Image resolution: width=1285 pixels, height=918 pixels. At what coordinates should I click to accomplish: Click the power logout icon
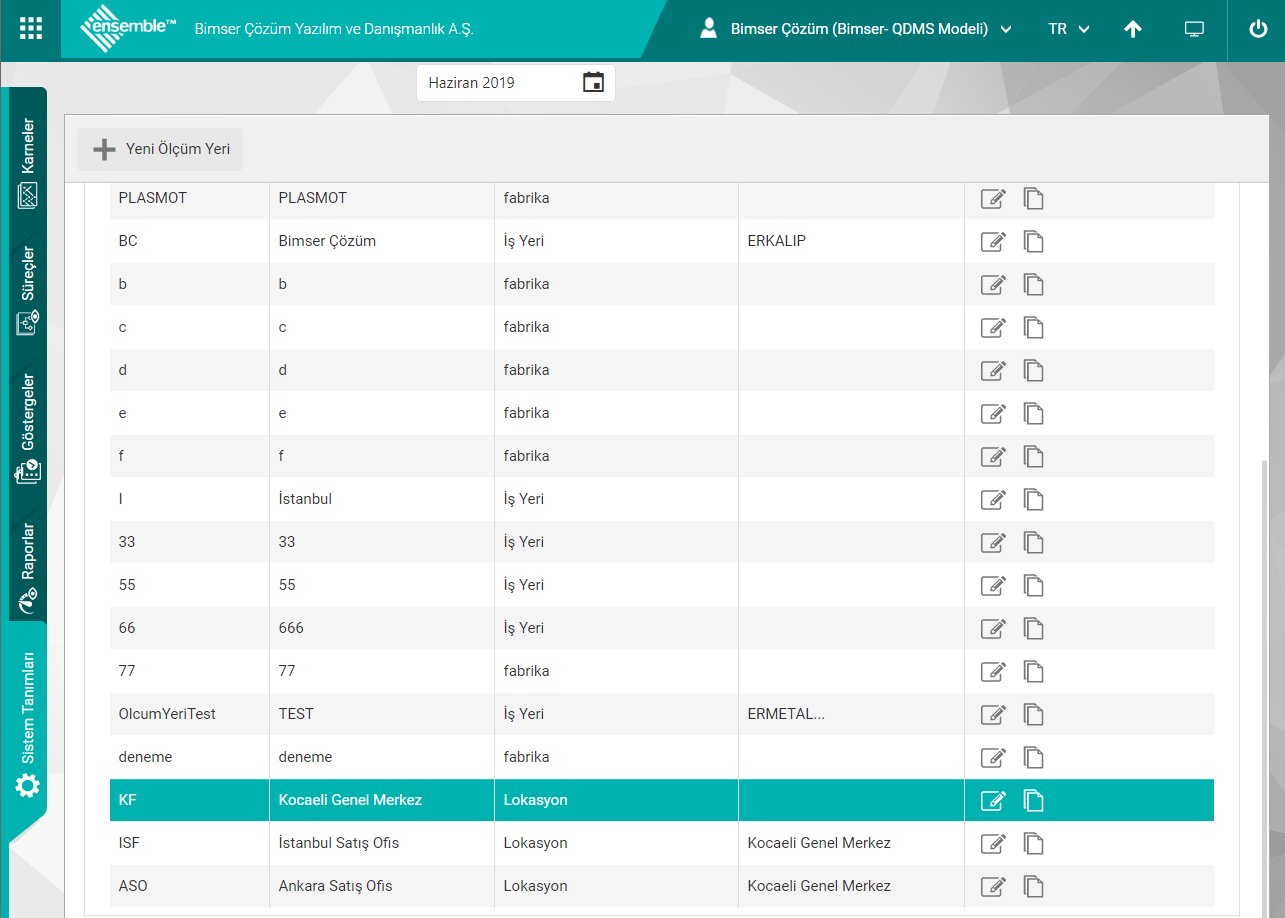[x=1258, y=29]
